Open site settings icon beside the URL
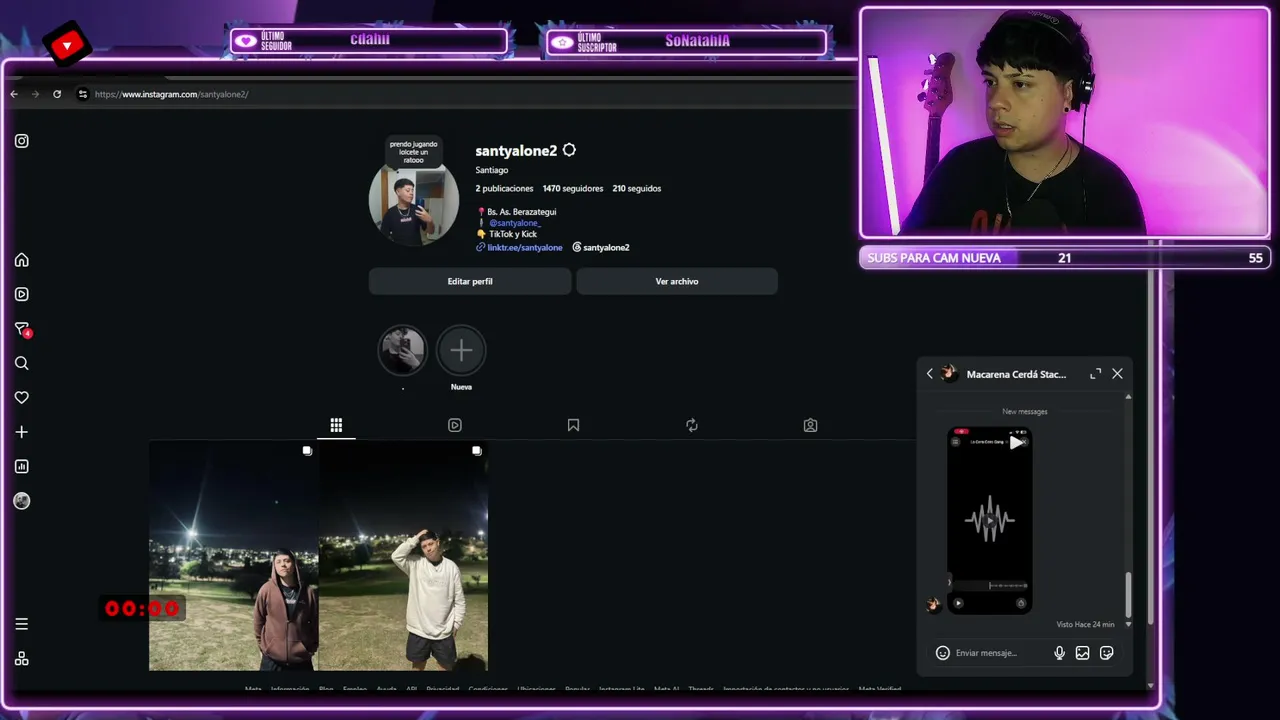Viewport: 1280px width, 720px height. [83, 94]
